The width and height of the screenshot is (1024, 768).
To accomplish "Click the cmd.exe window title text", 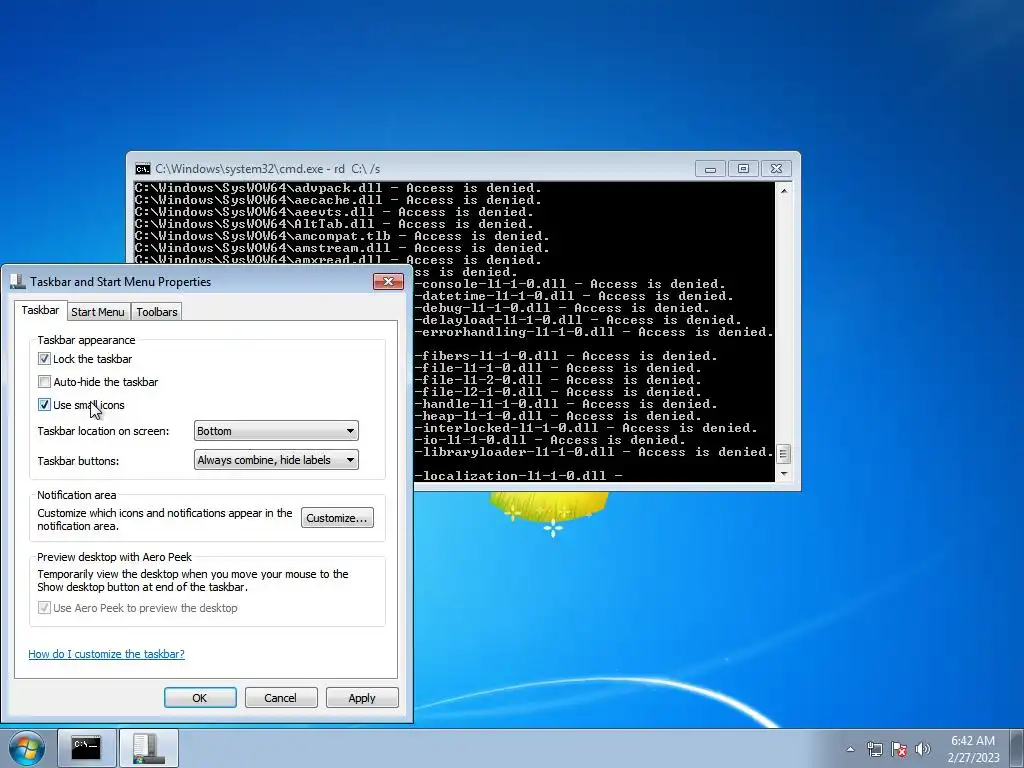I will (268, 169).
